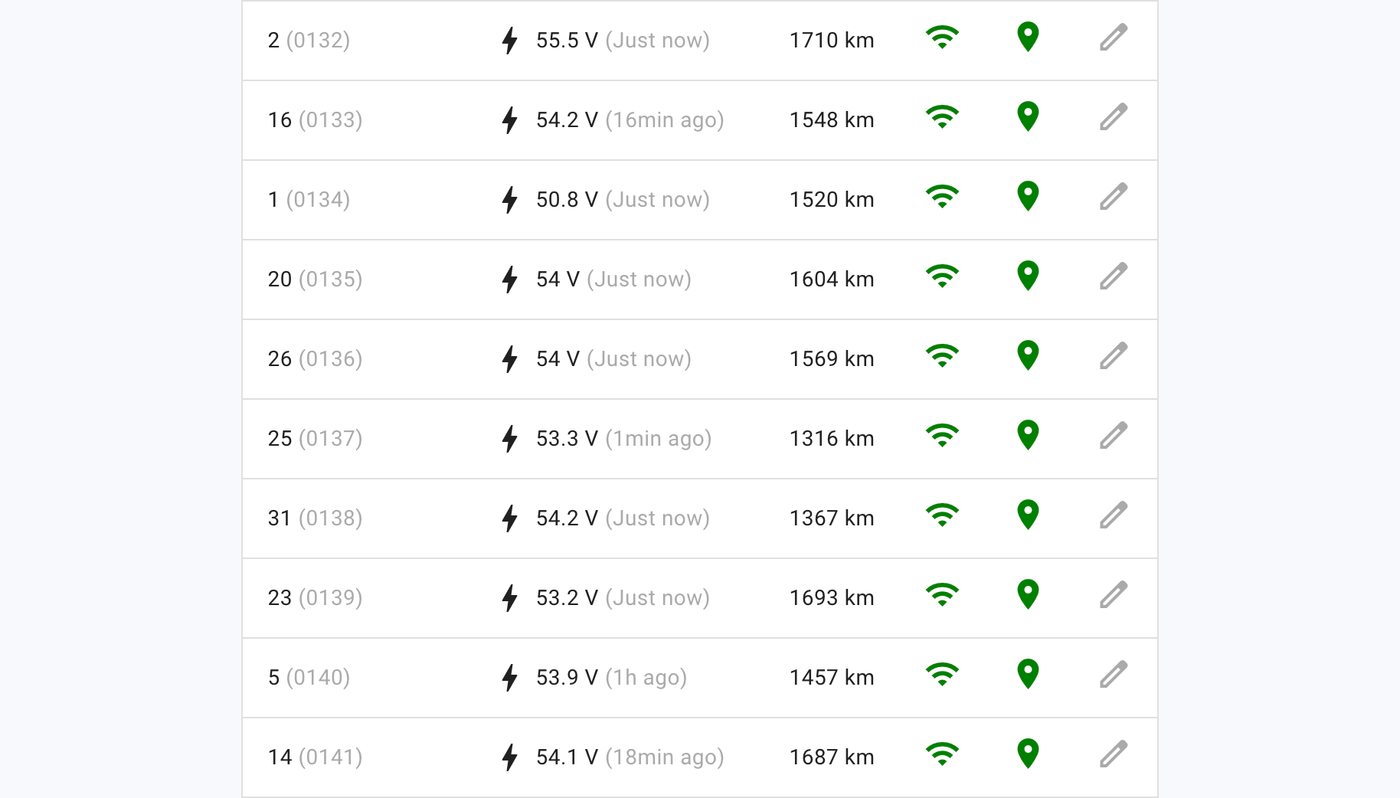1400x798 pixels.
Task: Click the edit pencil in row 31 (0138)
Action: coord(1113,516)
